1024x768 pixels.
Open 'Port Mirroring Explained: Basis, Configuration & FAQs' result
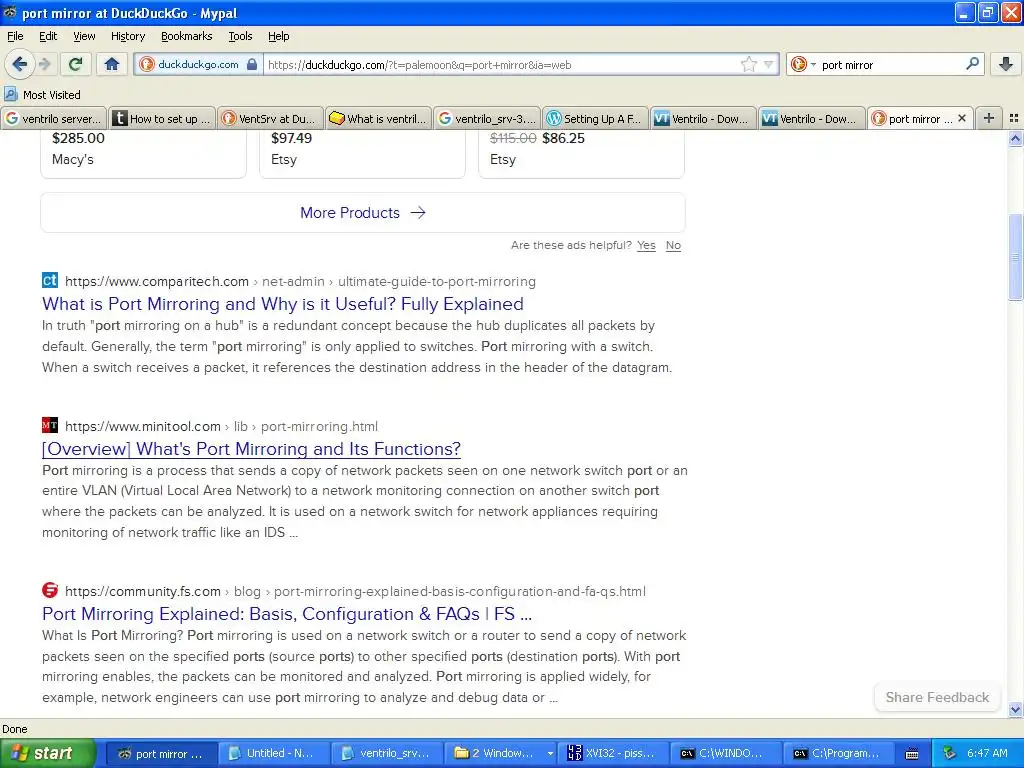coord(287,614)
